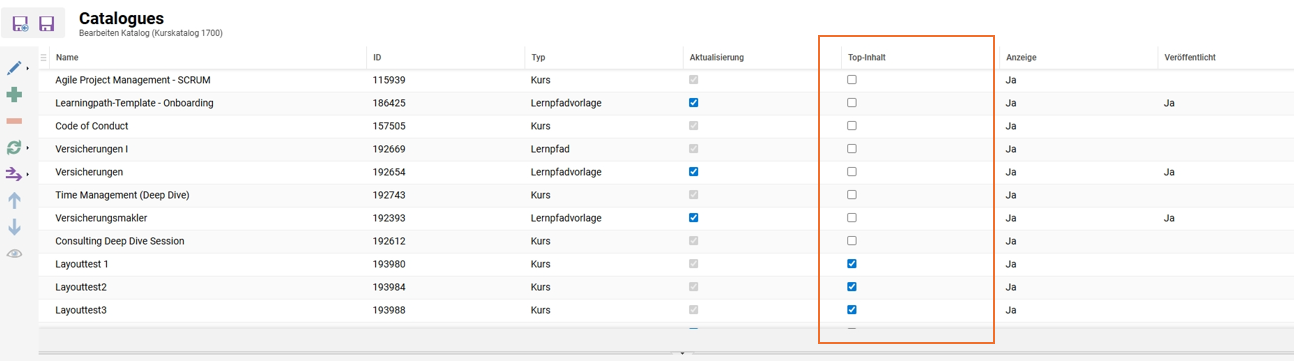Viewport: 1294px width, 361px height.
Task: Click the Catalogues page title
Action: click(121, 18)
